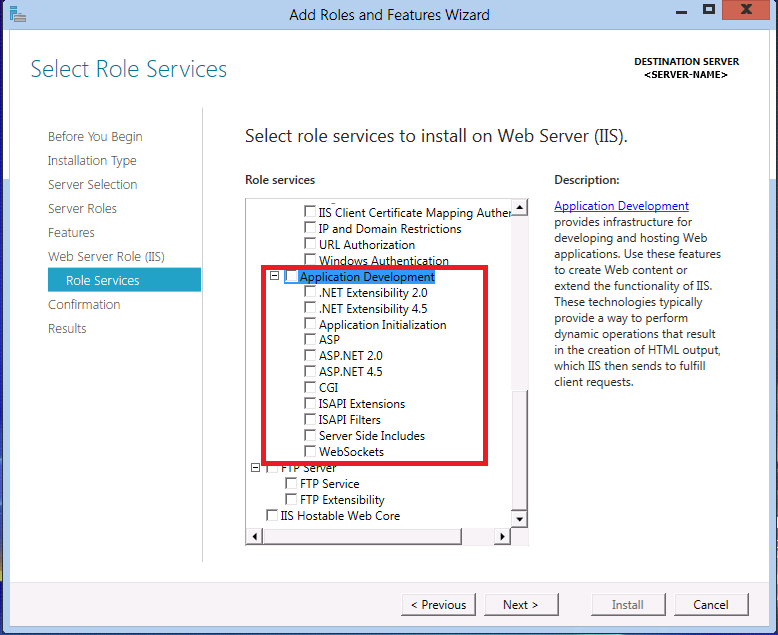Go to the Server Roles wizard step
Viewport: 778px width, 635px height.
pos(82,209)
